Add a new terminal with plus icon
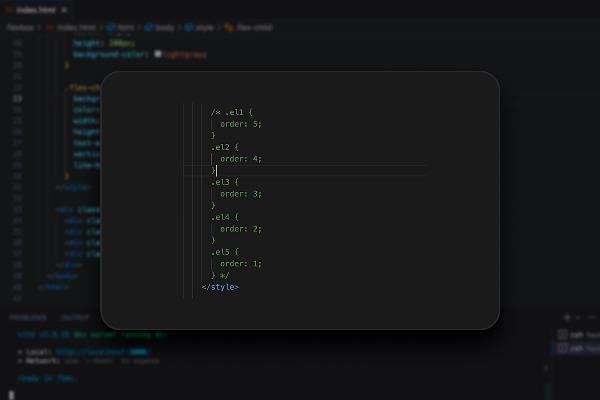 point(567,317)
